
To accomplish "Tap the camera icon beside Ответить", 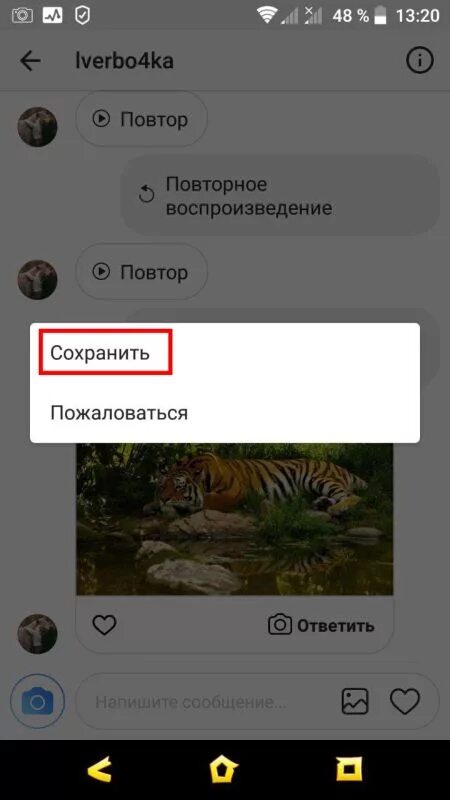I will (x=280, y=624).
